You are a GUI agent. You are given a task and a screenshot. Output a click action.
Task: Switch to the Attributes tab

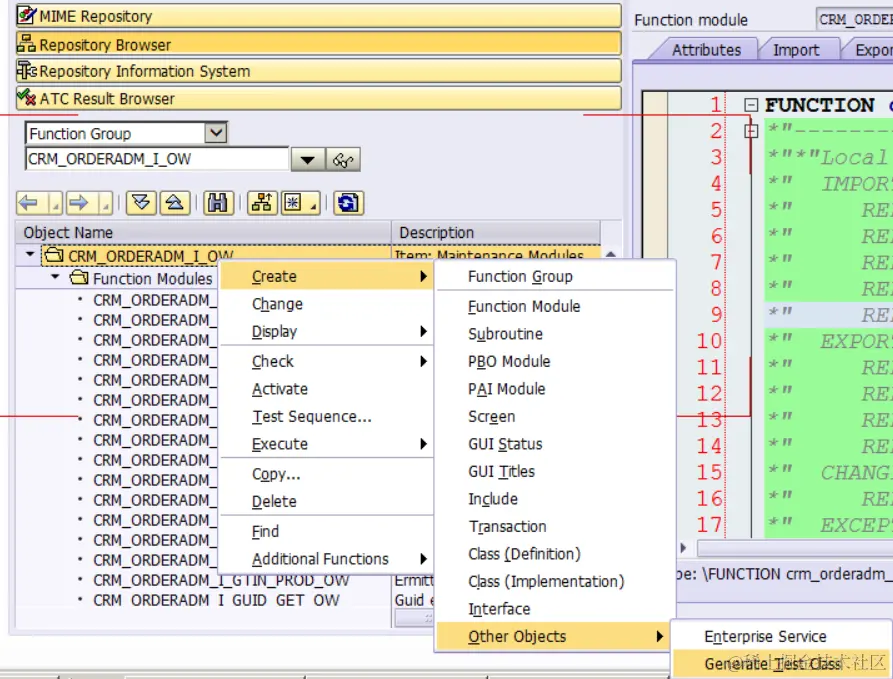pos(706,50)
